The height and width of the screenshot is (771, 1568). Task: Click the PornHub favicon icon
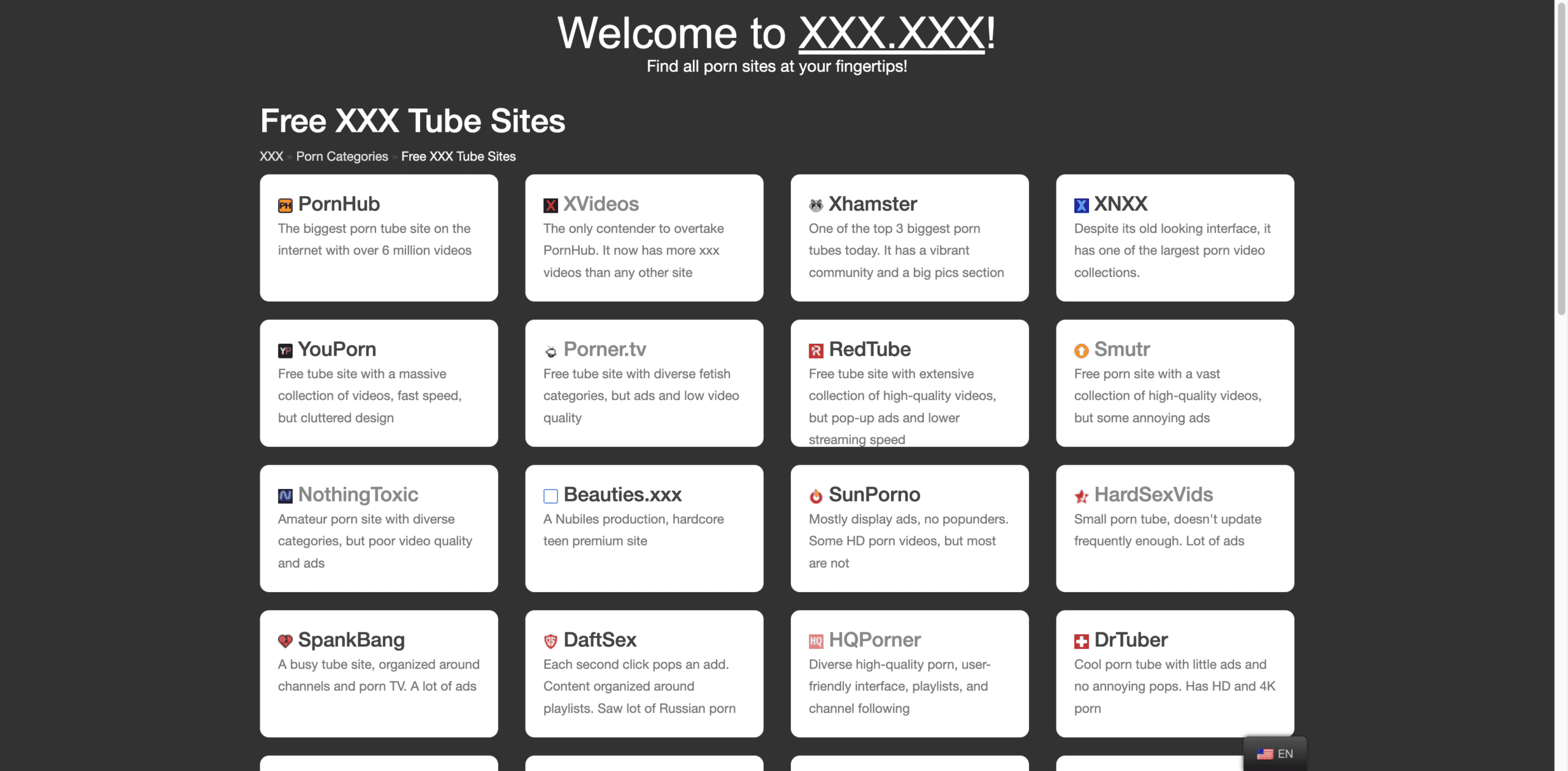pyautogui.click(x=285, y=205)
